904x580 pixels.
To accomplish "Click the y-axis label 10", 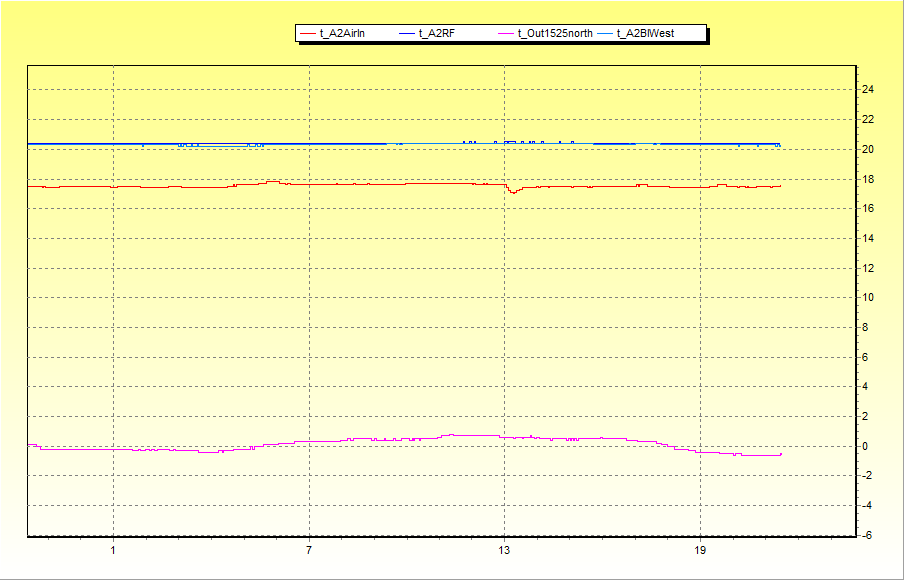I will point(868,297).
